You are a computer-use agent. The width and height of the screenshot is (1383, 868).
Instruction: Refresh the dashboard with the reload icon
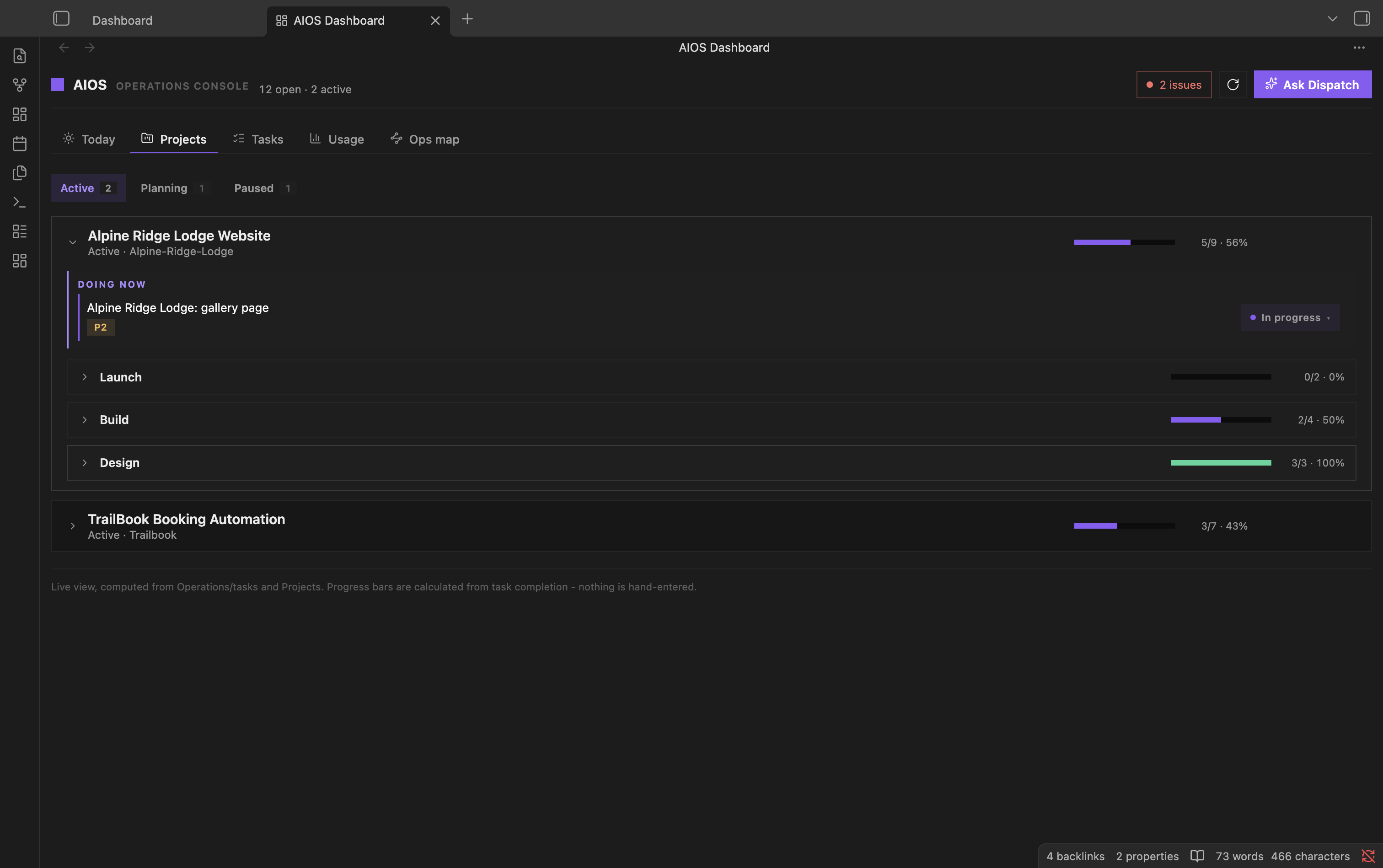[1233, 85]
